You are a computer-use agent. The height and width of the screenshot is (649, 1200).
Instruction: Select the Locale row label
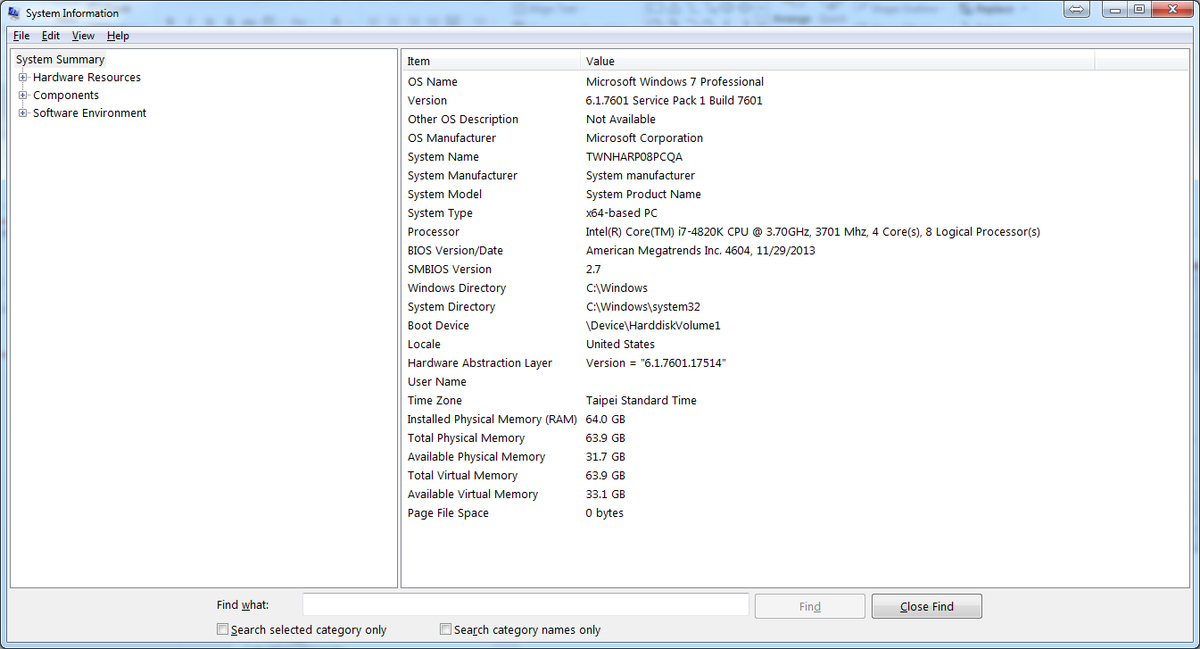tap(424, 344)
